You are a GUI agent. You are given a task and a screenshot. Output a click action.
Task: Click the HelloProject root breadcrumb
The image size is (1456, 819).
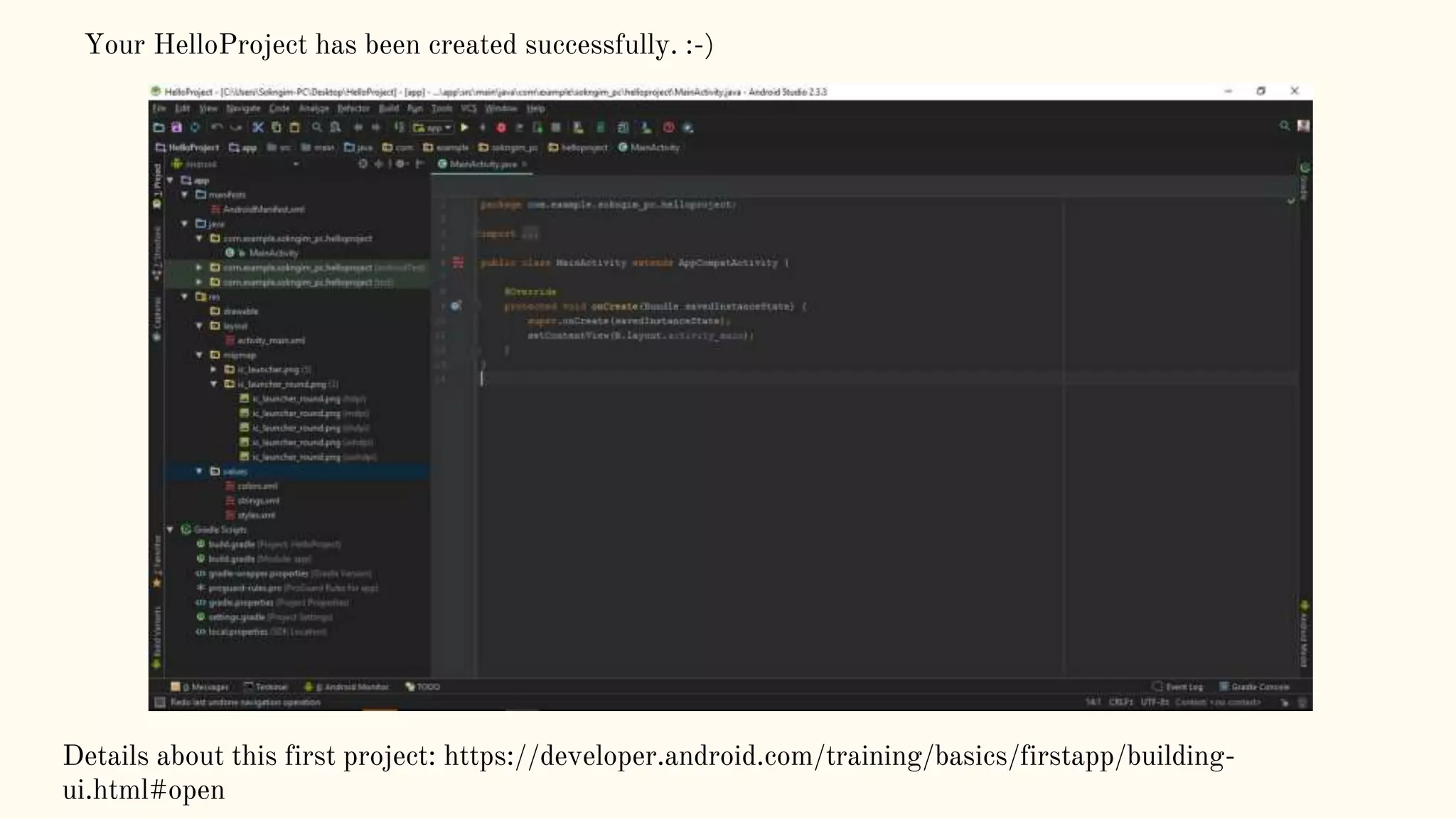tap(188, 148)
